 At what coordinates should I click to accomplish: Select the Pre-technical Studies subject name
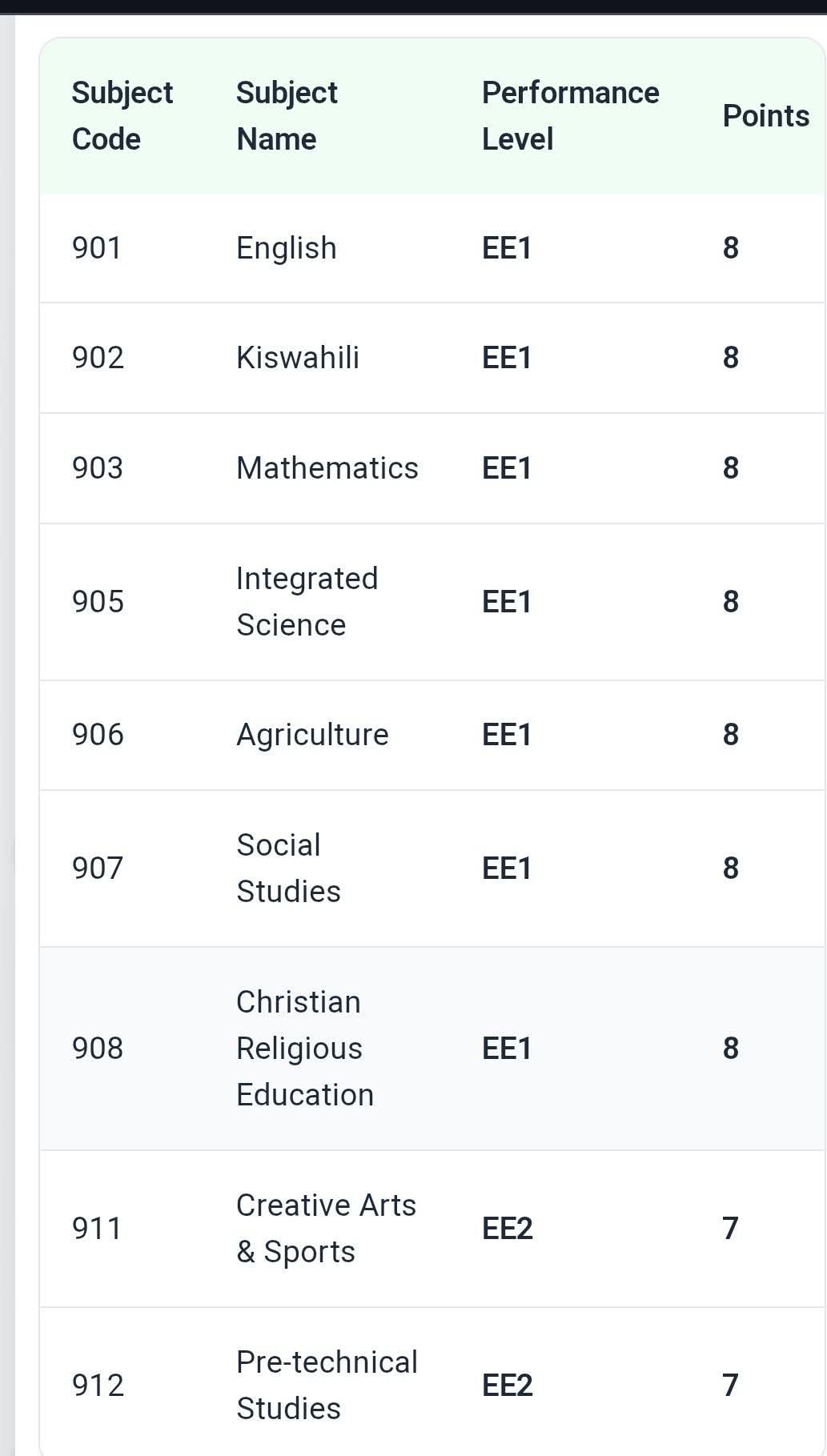[327, 1386]
